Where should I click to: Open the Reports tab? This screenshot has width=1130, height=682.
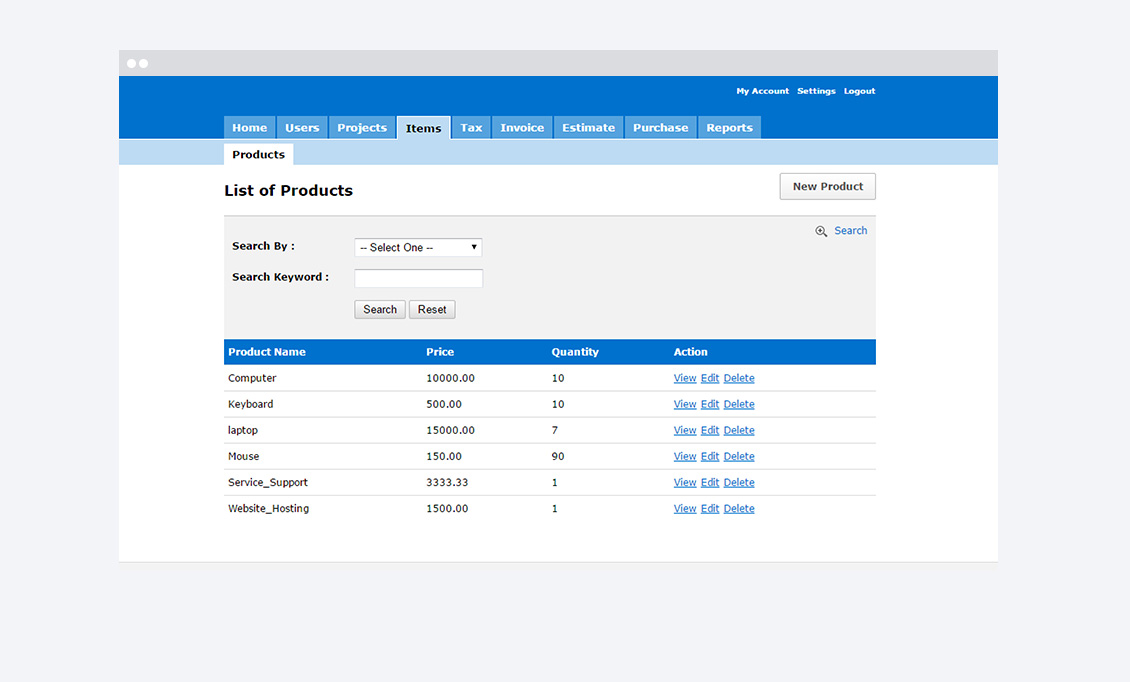pos(729,128)
